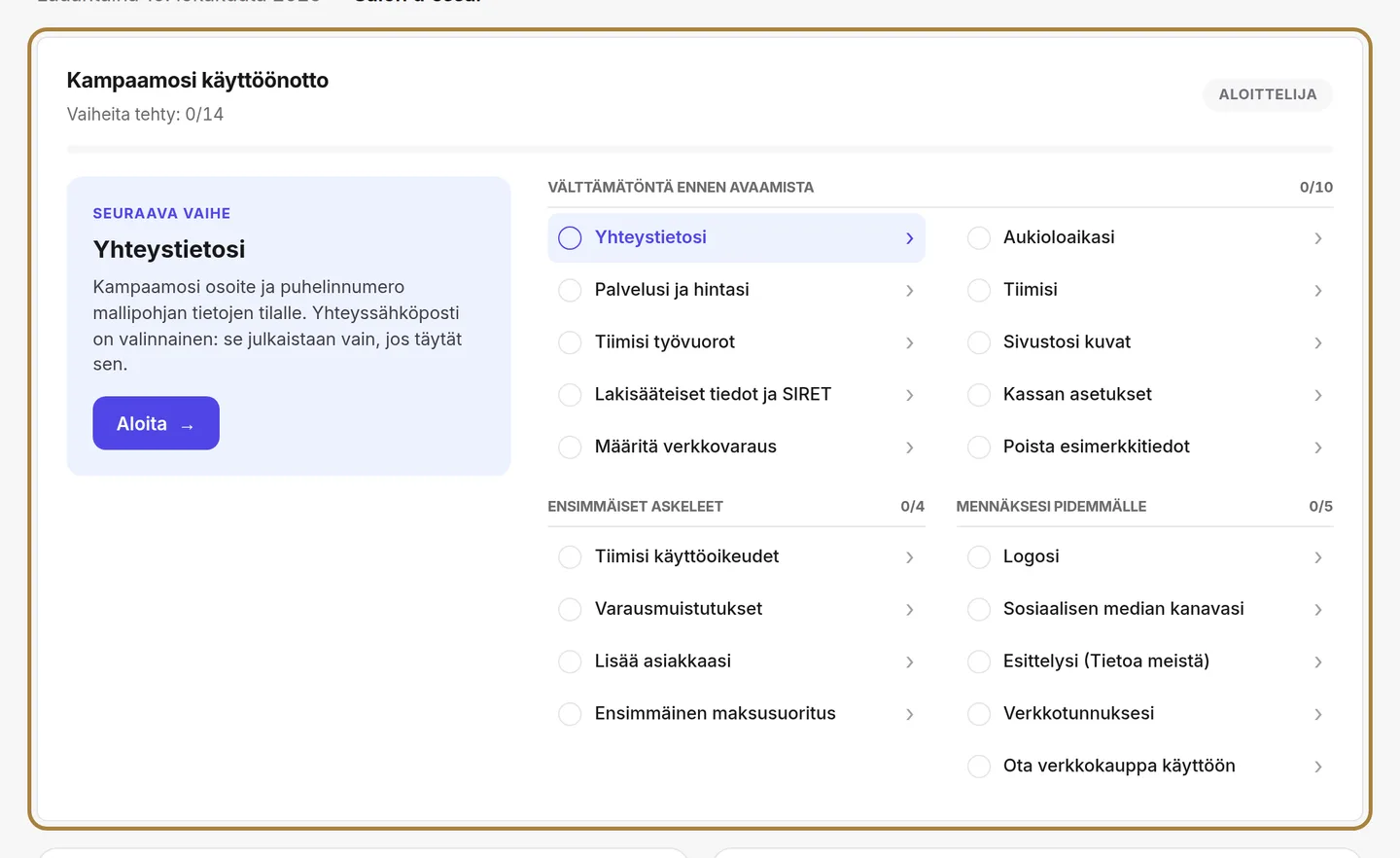Expand Palvelusi ja hintasi via its chevron
The image size is (1400, 858).
(910, 291)
